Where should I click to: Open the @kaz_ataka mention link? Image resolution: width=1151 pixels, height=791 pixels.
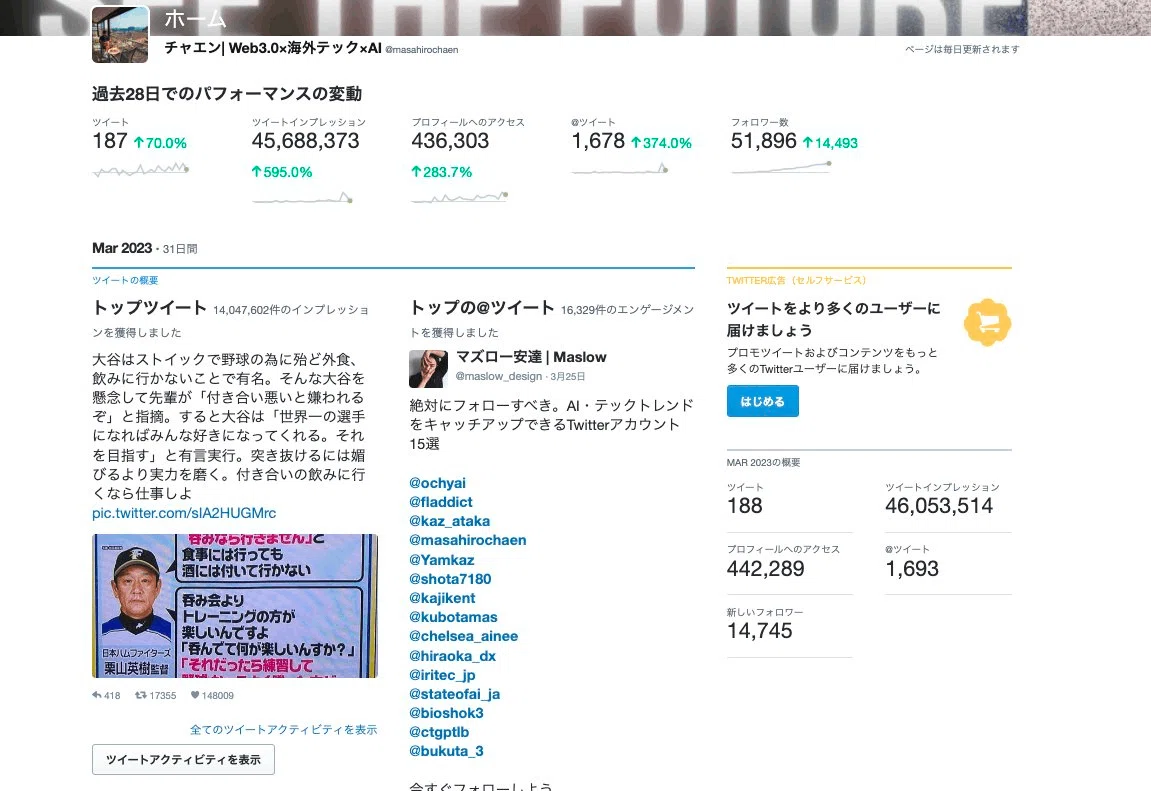click(x=449, y=521)
